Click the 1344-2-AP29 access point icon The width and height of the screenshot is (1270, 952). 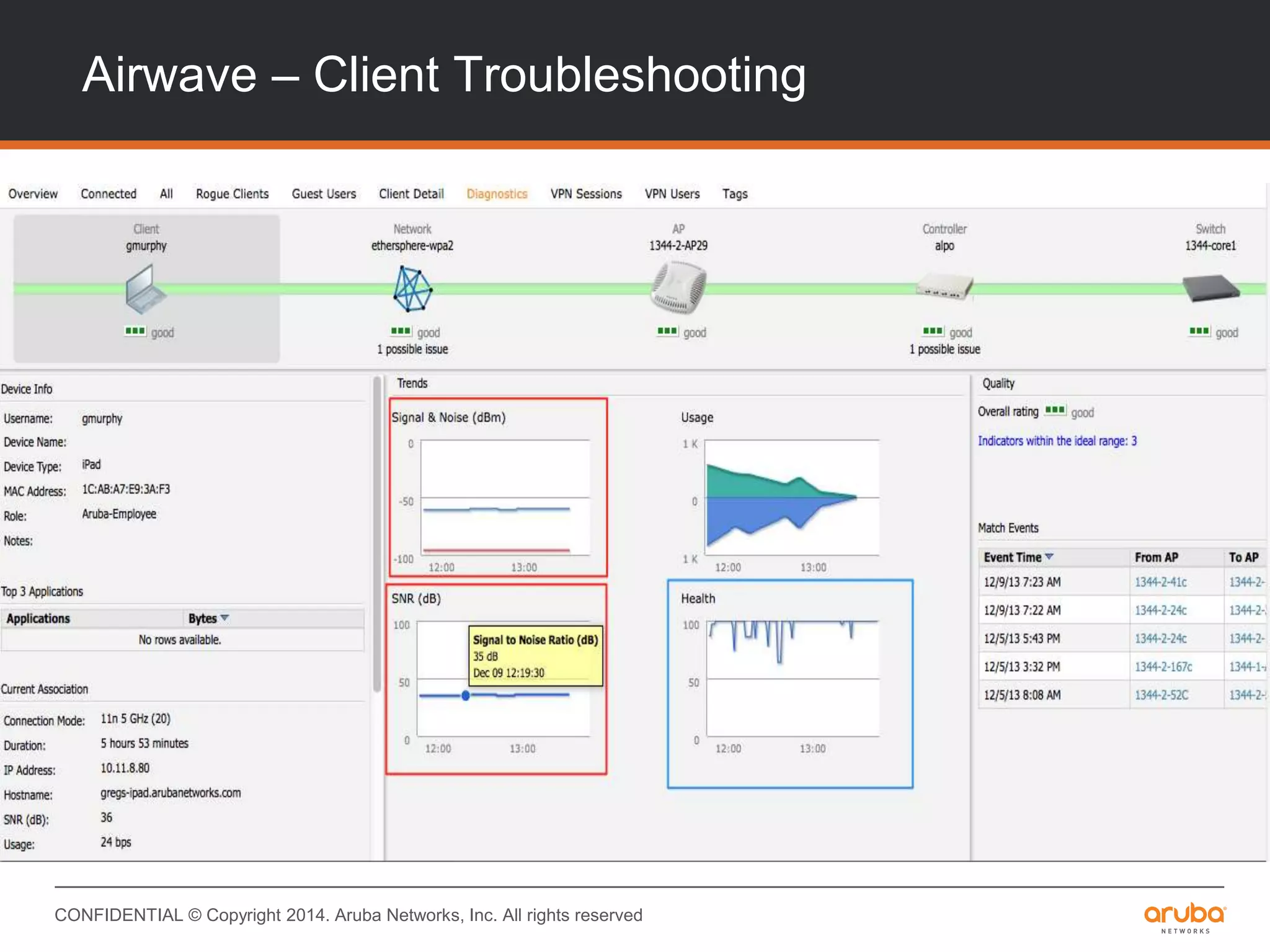(x=678, y=288)
